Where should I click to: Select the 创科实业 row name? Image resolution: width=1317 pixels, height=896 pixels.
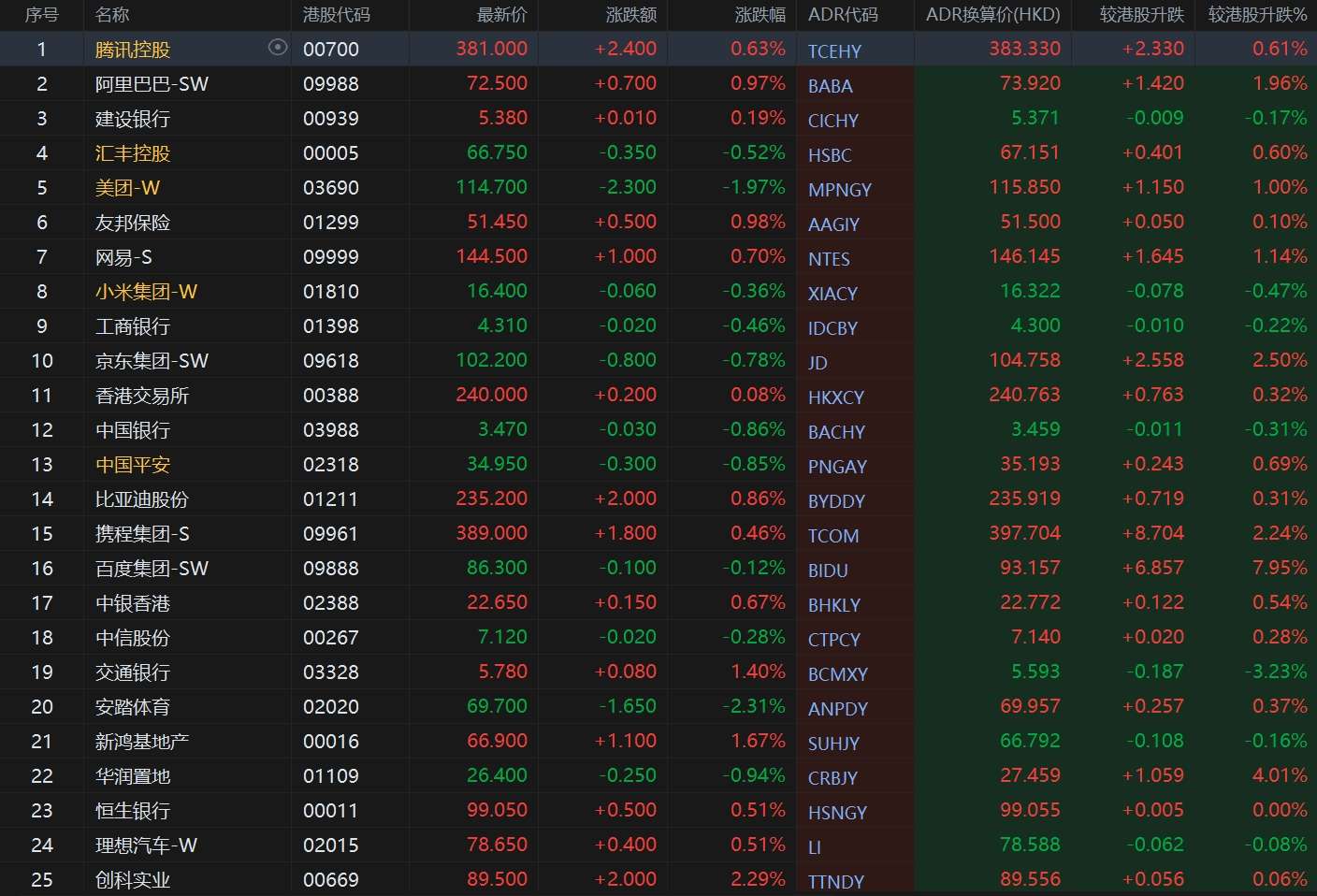[133, 880]
